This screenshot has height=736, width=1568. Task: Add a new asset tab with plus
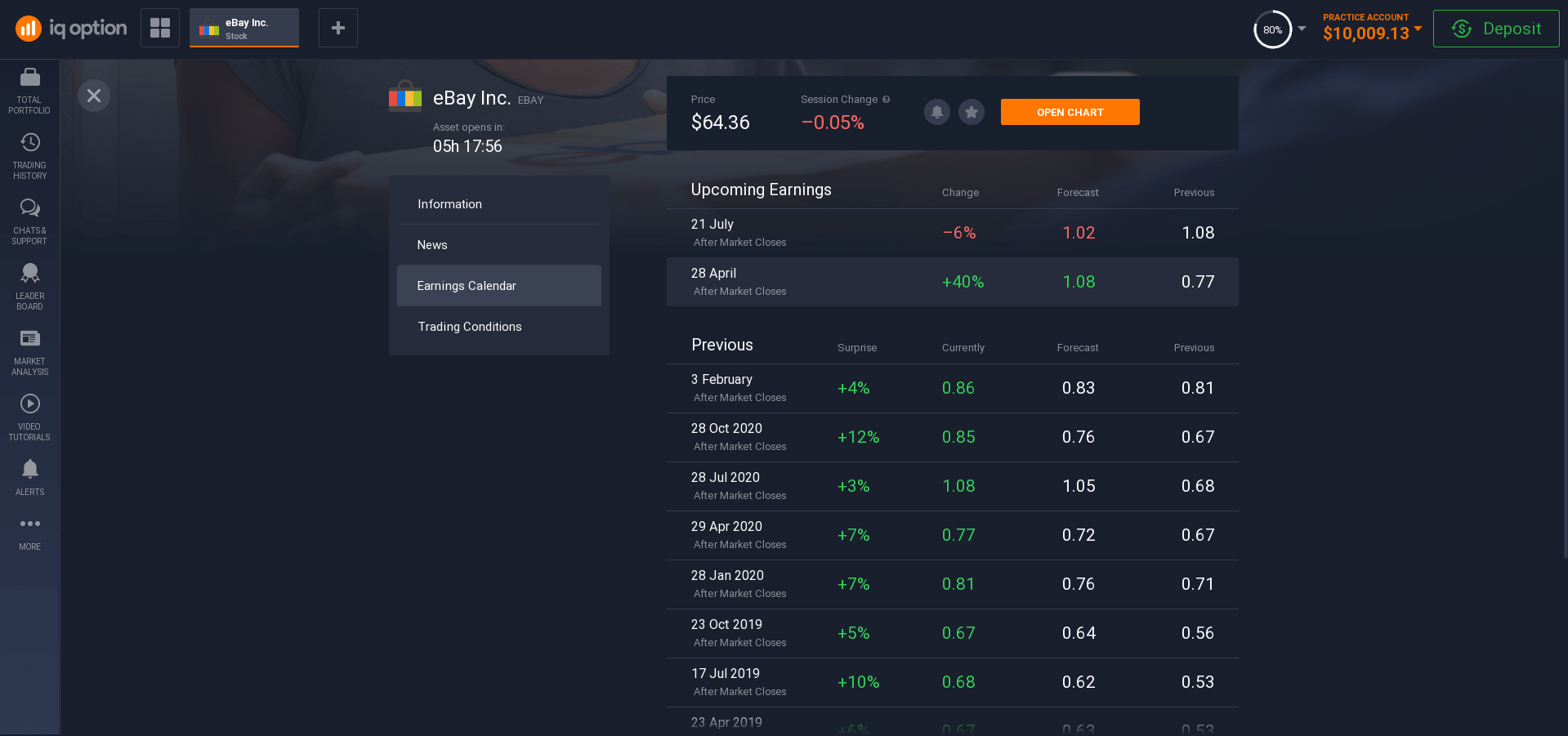pos(337,28)
